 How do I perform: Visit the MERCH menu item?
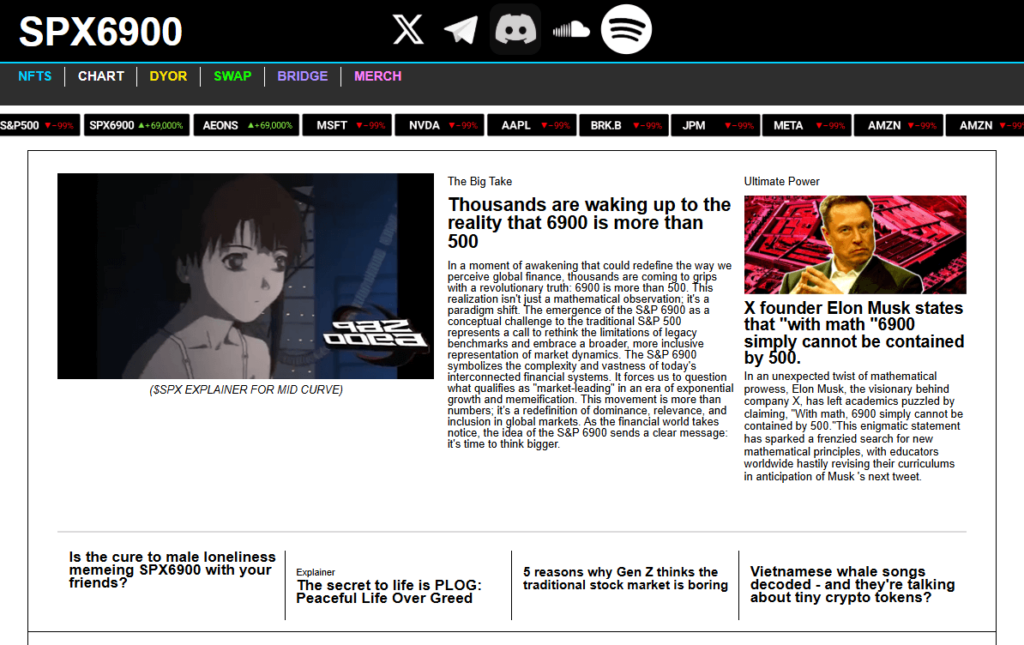tap(377, 76)
